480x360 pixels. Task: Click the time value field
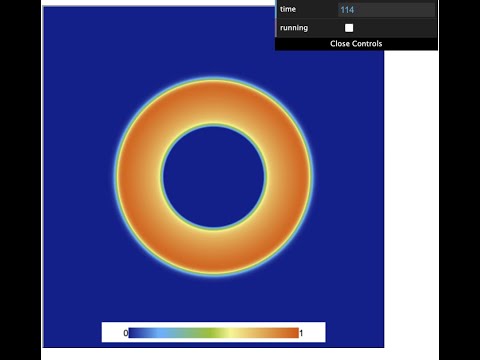click(386, 10)
